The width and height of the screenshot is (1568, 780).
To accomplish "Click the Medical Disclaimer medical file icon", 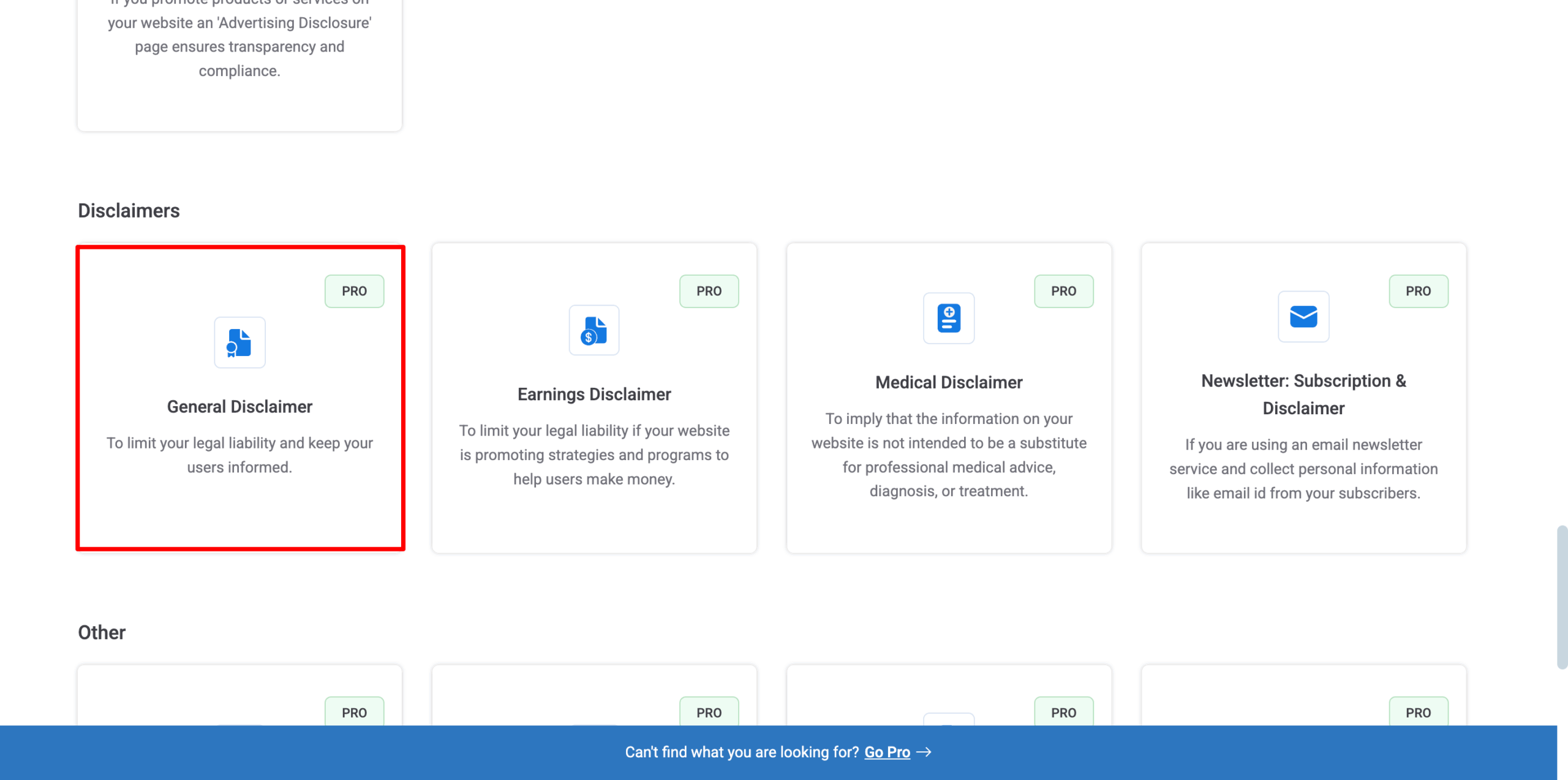I will [948, 318].
